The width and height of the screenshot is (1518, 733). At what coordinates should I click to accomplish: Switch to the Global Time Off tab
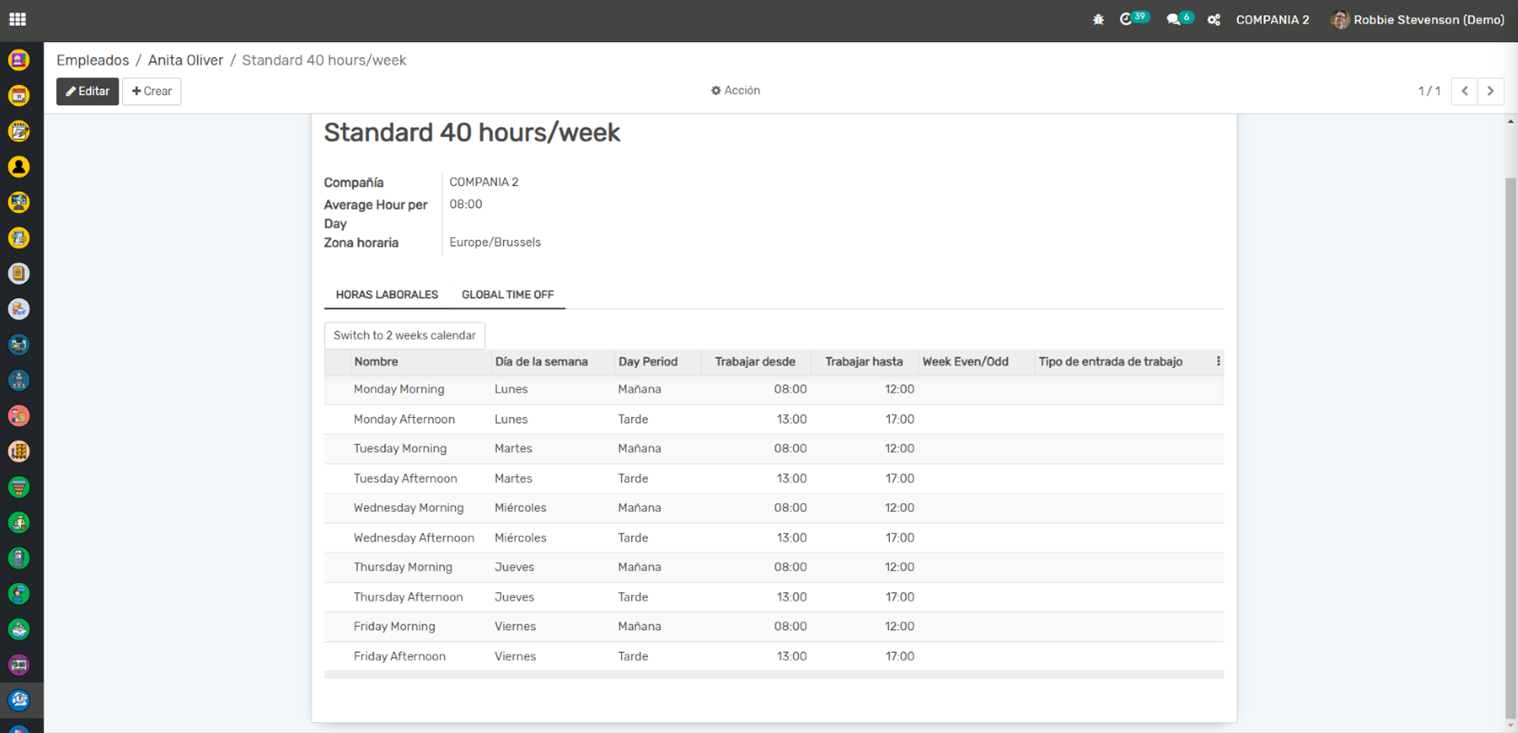[507, 295]
